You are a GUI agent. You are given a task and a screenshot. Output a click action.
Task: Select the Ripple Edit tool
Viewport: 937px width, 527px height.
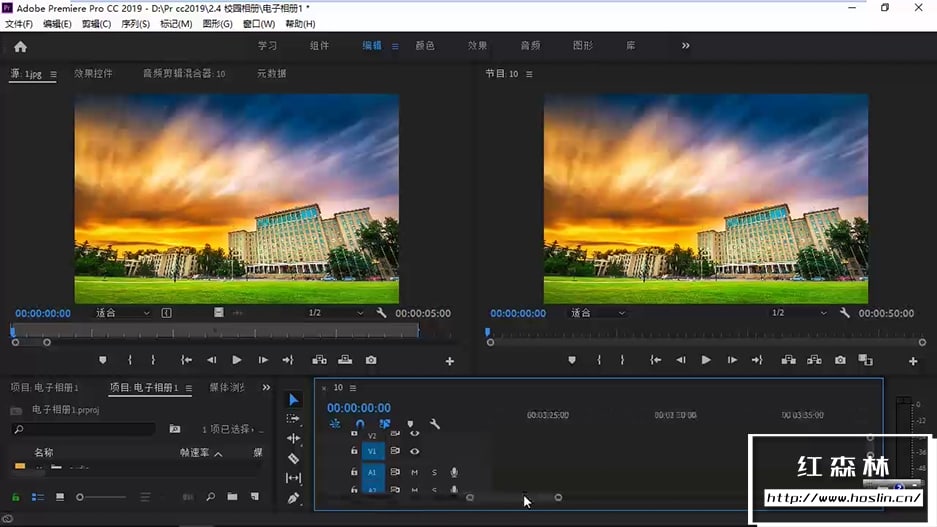(x=293, y=439)
